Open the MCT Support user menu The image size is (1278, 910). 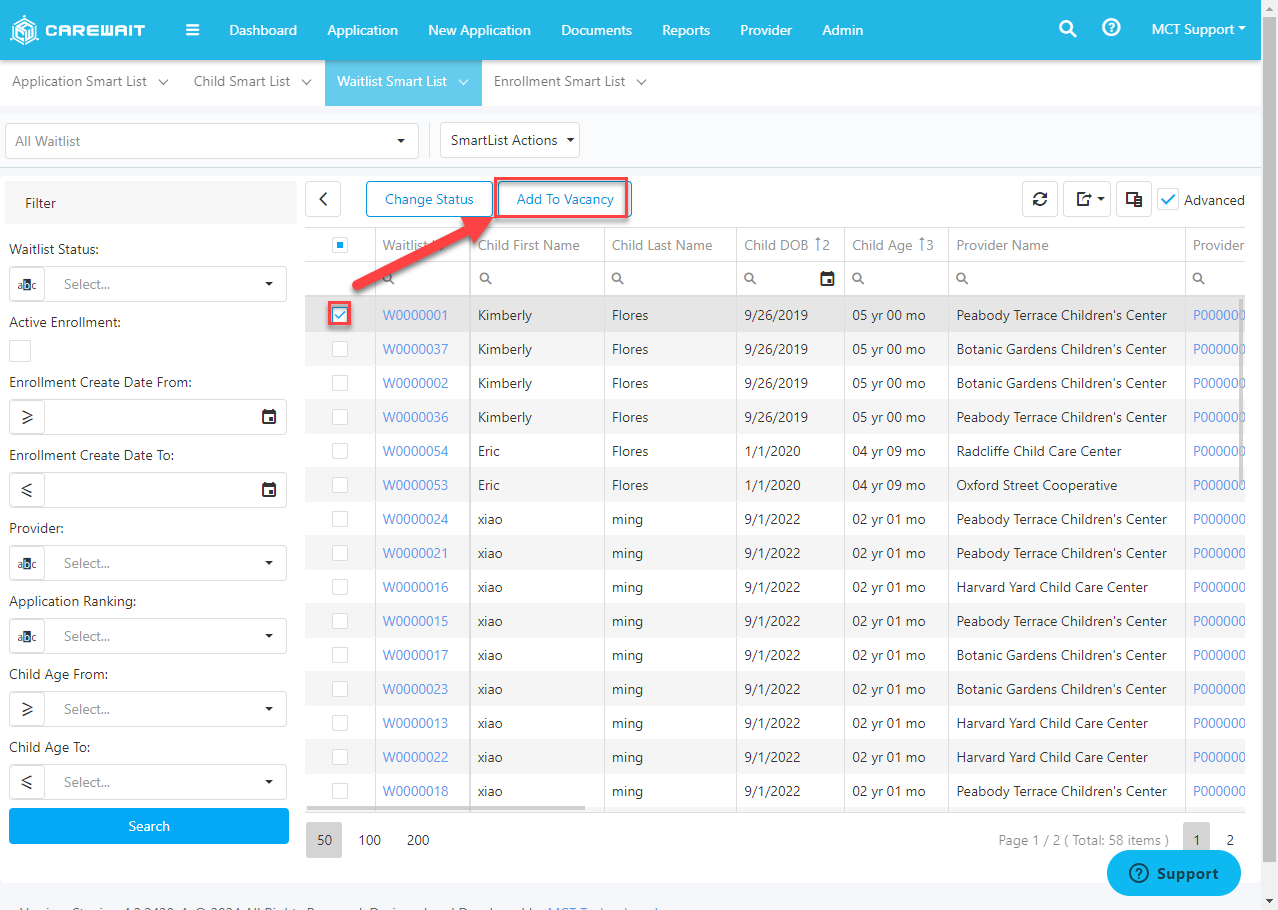(x=1198, y=29)
